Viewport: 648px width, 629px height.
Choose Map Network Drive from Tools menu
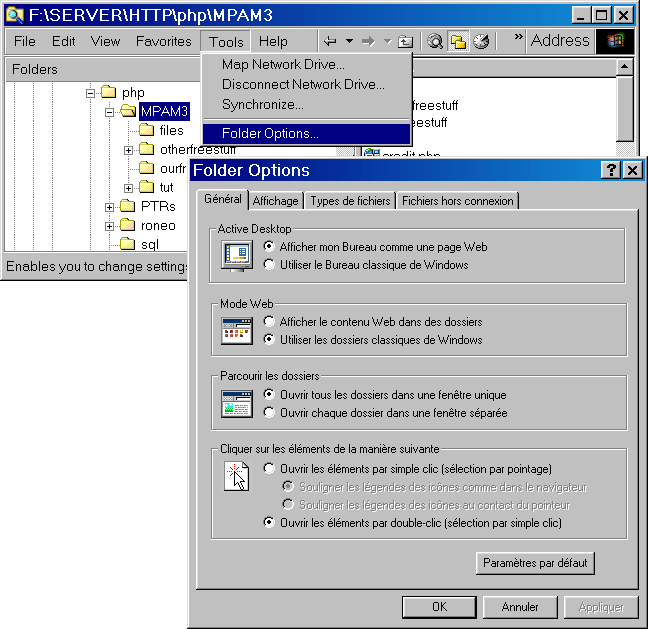coord(307,64)
